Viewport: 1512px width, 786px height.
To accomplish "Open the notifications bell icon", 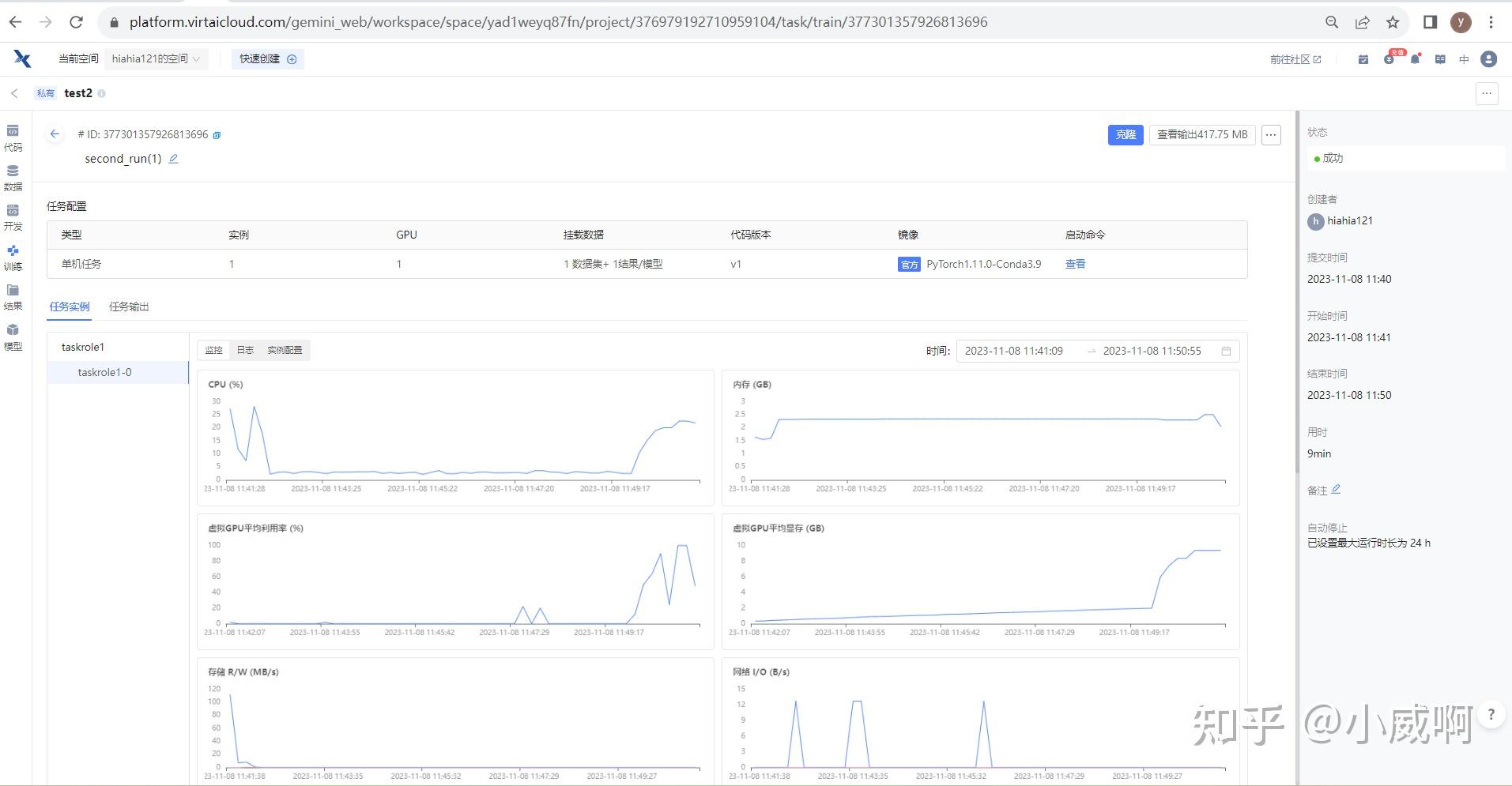I will 1415,59.
